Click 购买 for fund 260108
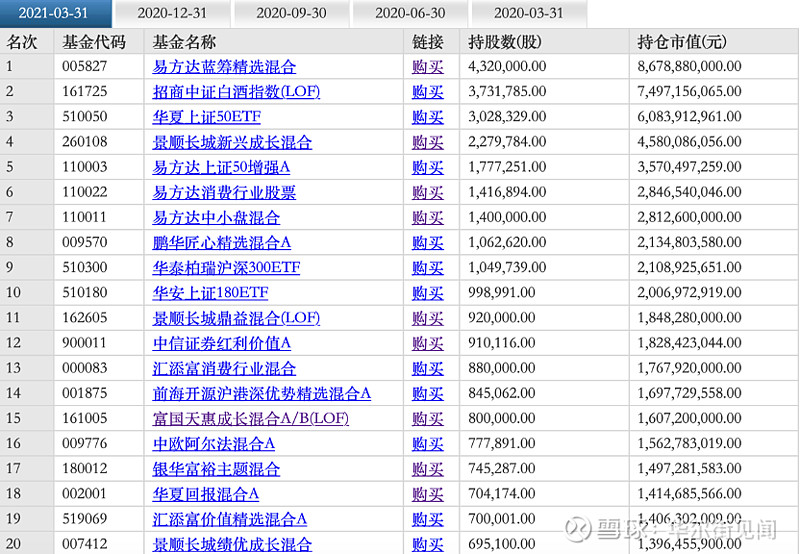 coord(428,142)
